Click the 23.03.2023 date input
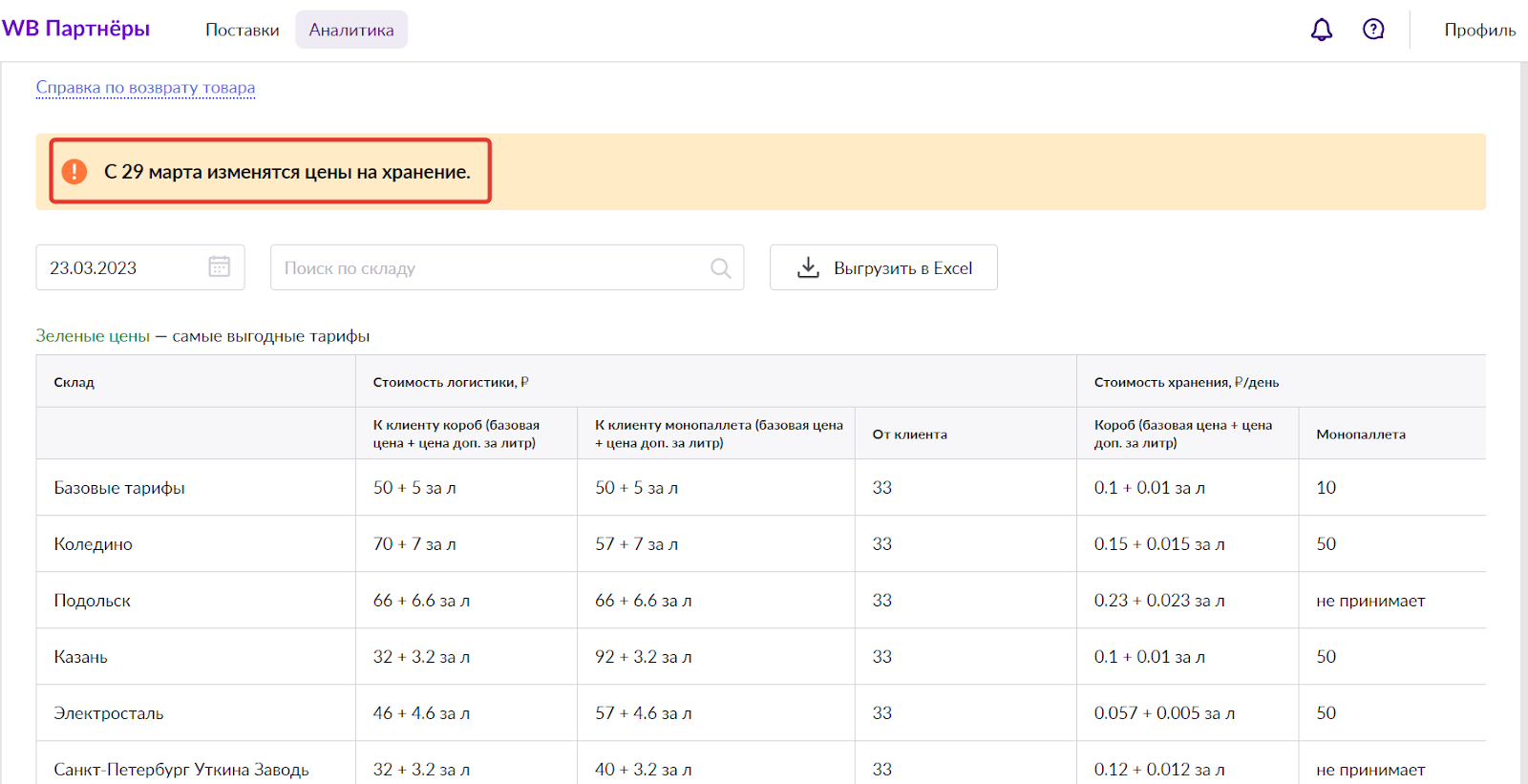1528x784 pixels. pos(140,267)
